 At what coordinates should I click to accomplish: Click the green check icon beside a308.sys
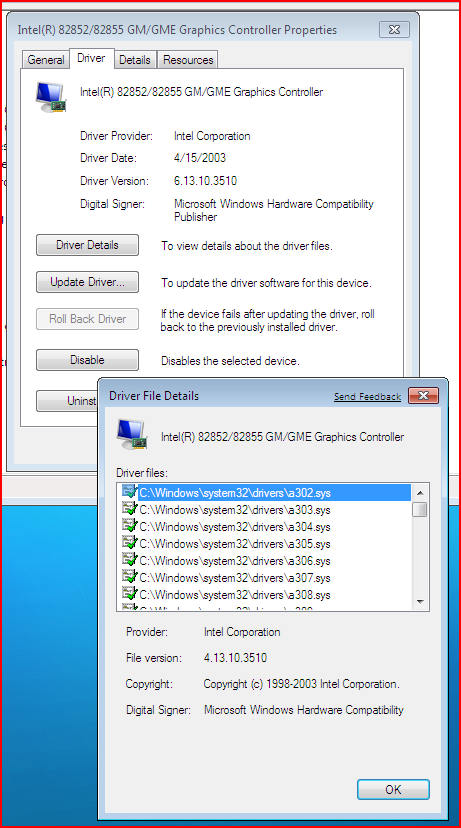coord(129,594)
